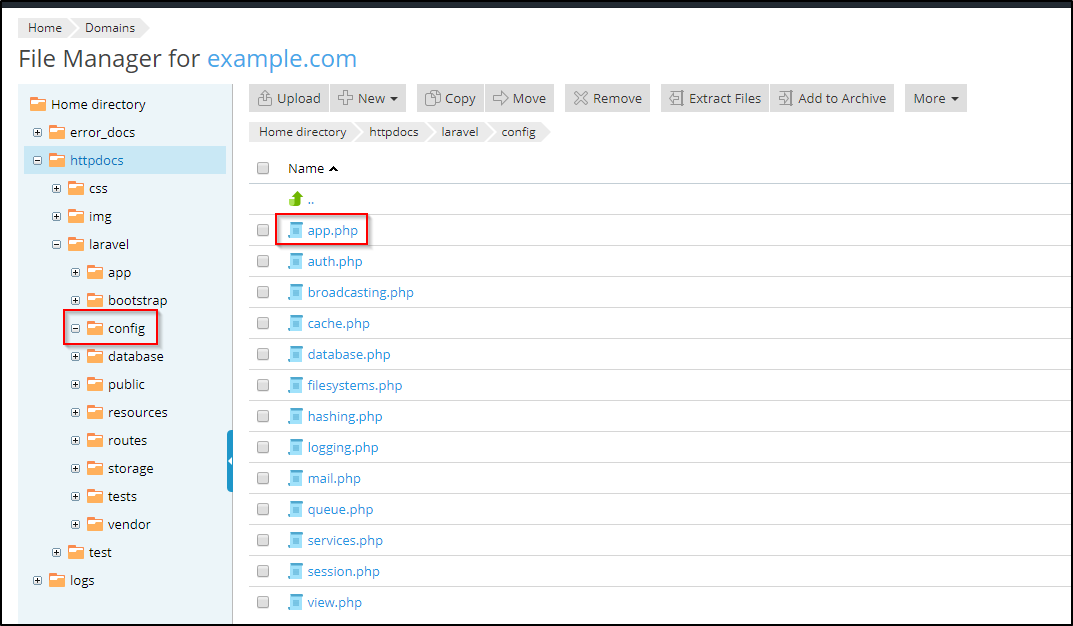Viewport: 1073px width, 626px height.
Task: Tick the checkbox for app.php
Action: point(263,230)
